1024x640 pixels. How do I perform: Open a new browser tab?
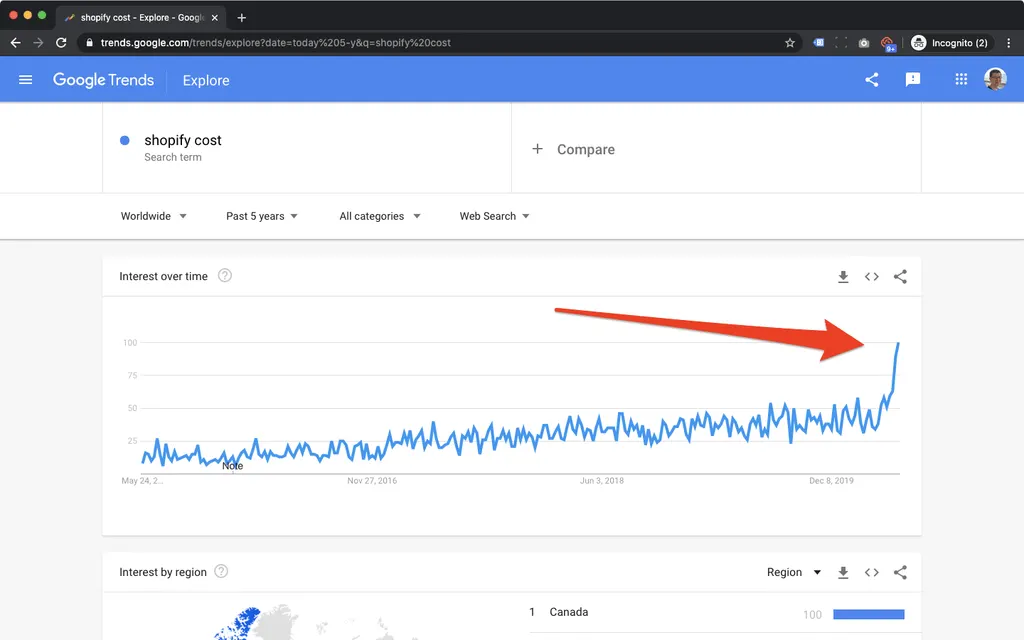point(242,18)
